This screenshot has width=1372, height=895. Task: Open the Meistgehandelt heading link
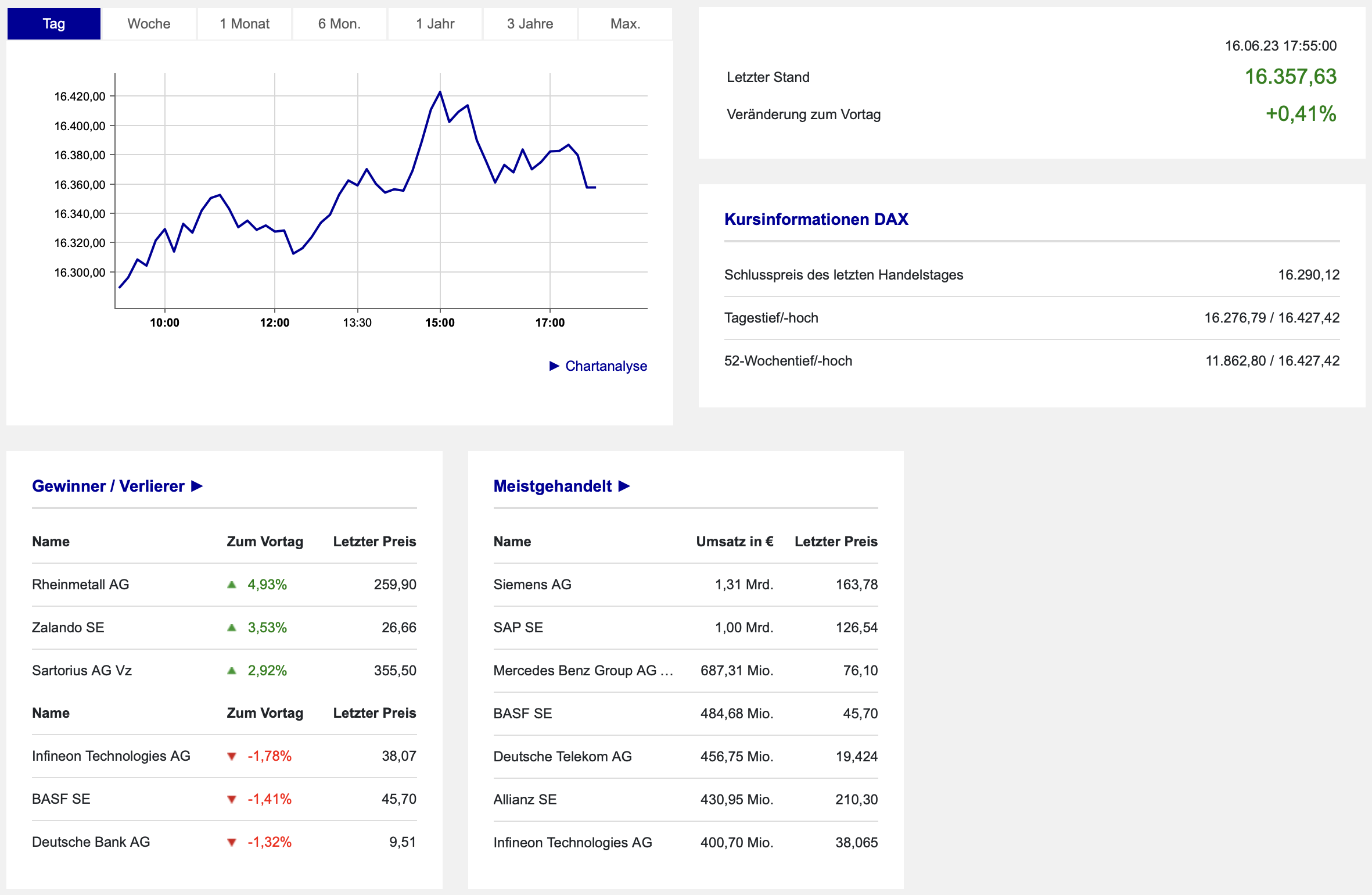tap(552, 486)
